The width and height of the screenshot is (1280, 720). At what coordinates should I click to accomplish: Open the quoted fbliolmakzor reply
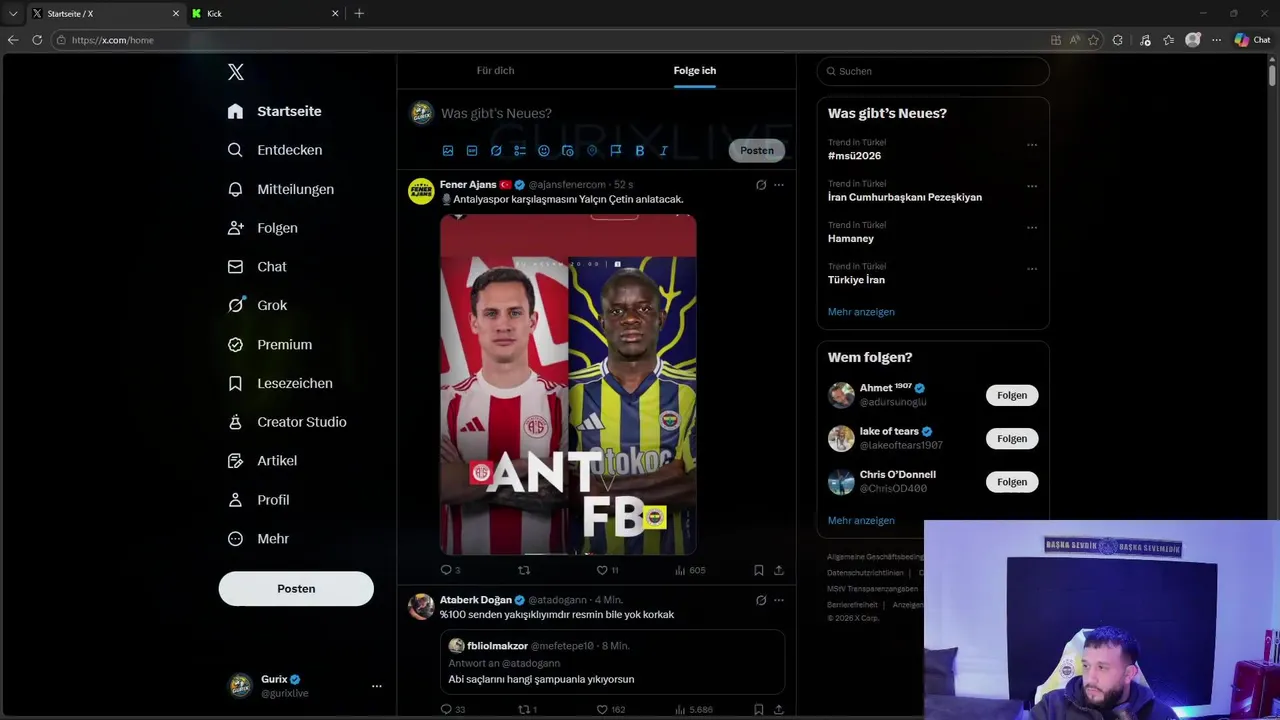click(612, 662)
